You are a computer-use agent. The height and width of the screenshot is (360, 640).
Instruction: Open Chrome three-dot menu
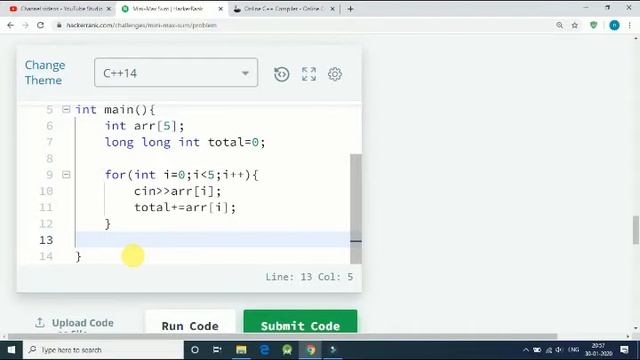(630, 25)
